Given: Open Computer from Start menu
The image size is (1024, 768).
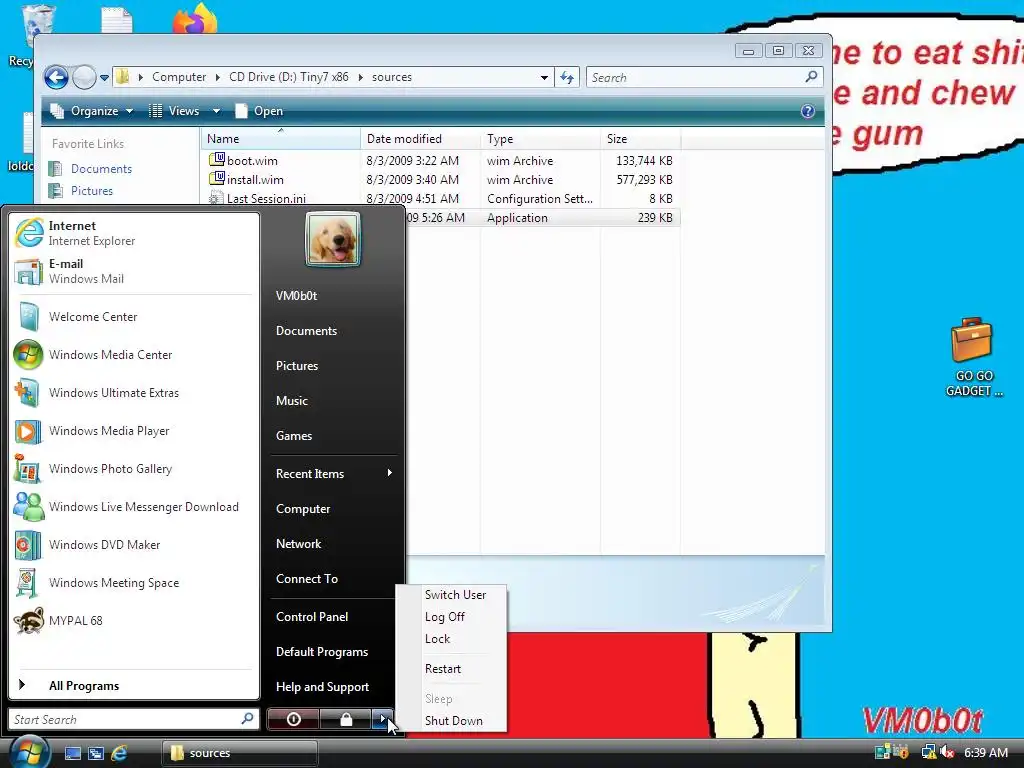Looking at the screenshot, I should click(334, 509).
